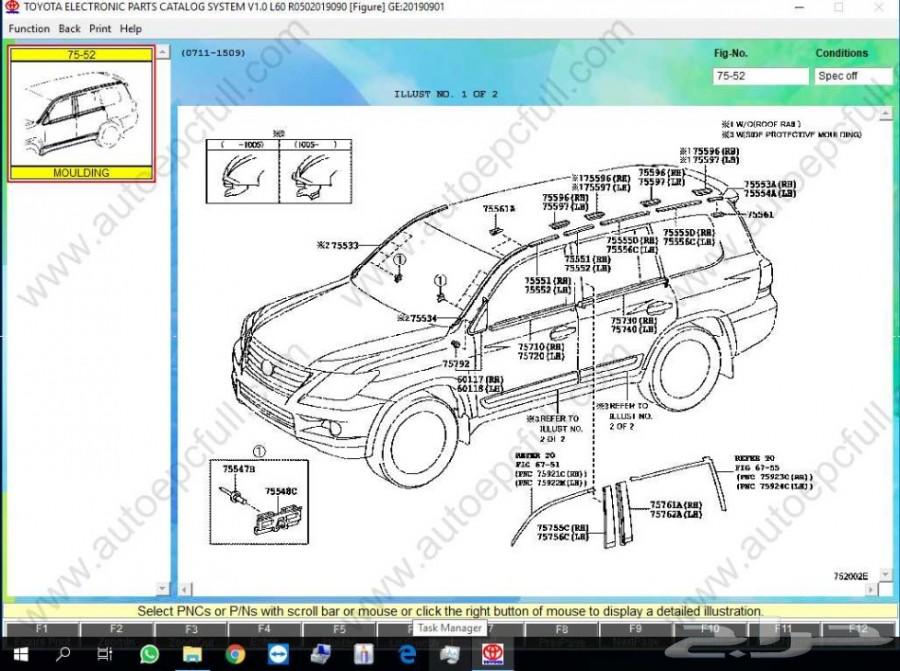Select part number 75534 in the diagram

(424, 318)
